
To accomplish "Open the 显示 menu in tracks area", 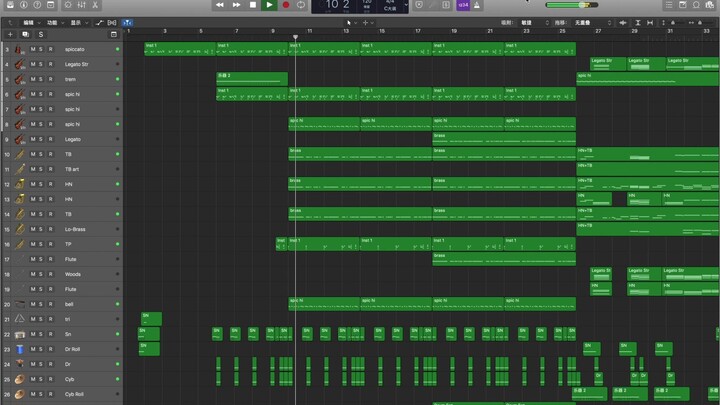I will 79,22.
